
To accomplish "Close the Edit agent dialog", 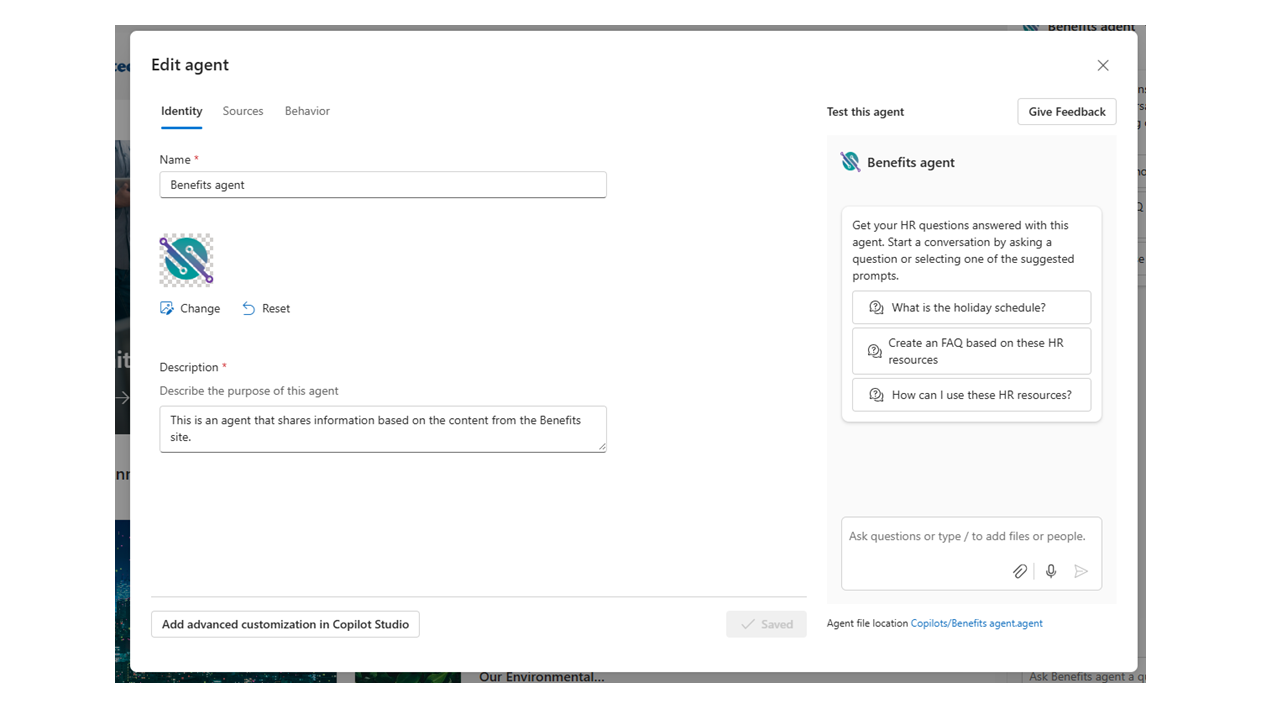I will click(1103, 65).
